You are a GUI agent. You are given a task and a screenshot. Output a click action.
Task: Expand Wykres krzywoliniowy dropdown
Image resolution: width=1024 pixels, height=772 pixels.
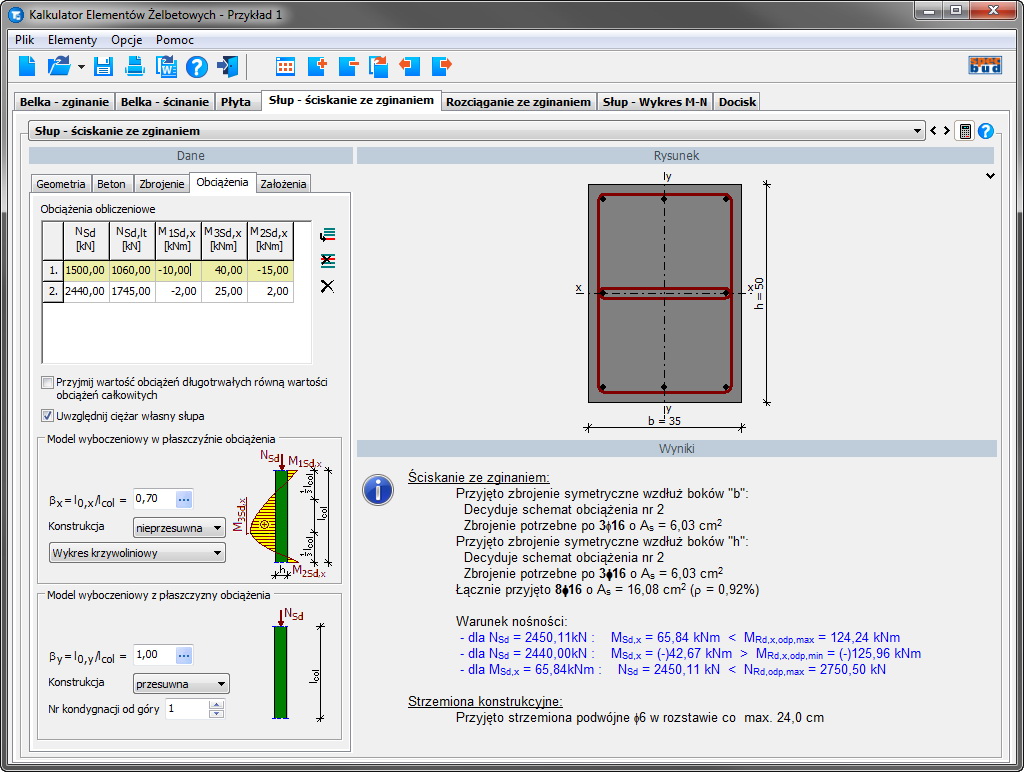click(x=138, y=553)
